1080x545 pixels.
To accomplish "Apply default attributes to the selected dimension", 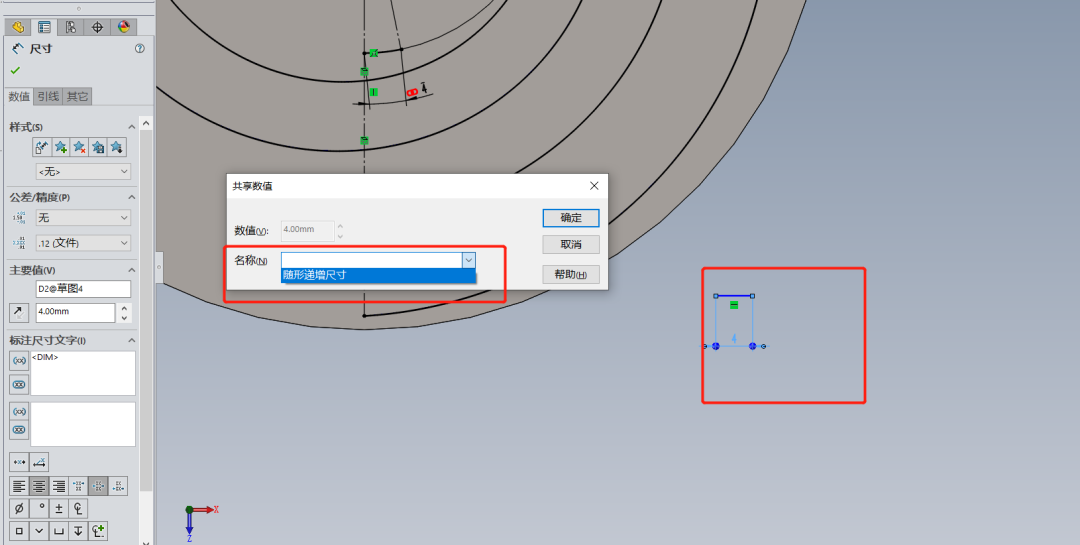I will click(42, 147).
